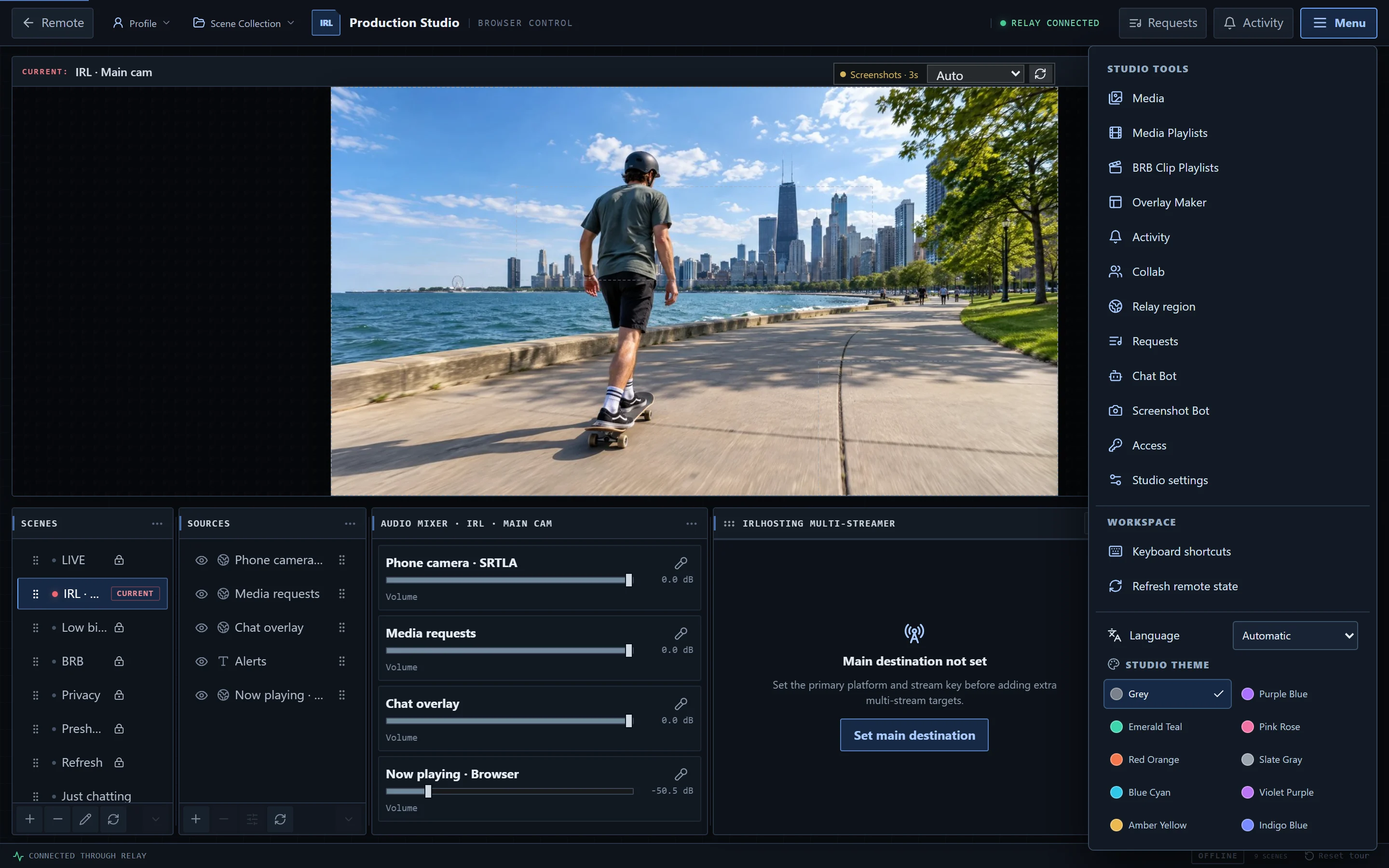Go back with the Remote button

coord(52,23)
